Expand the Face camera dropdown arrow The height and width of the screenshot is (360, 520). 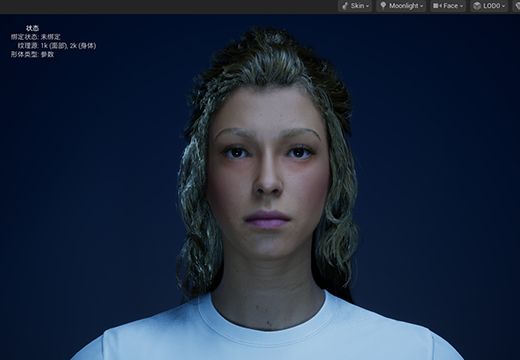(461, 6)
